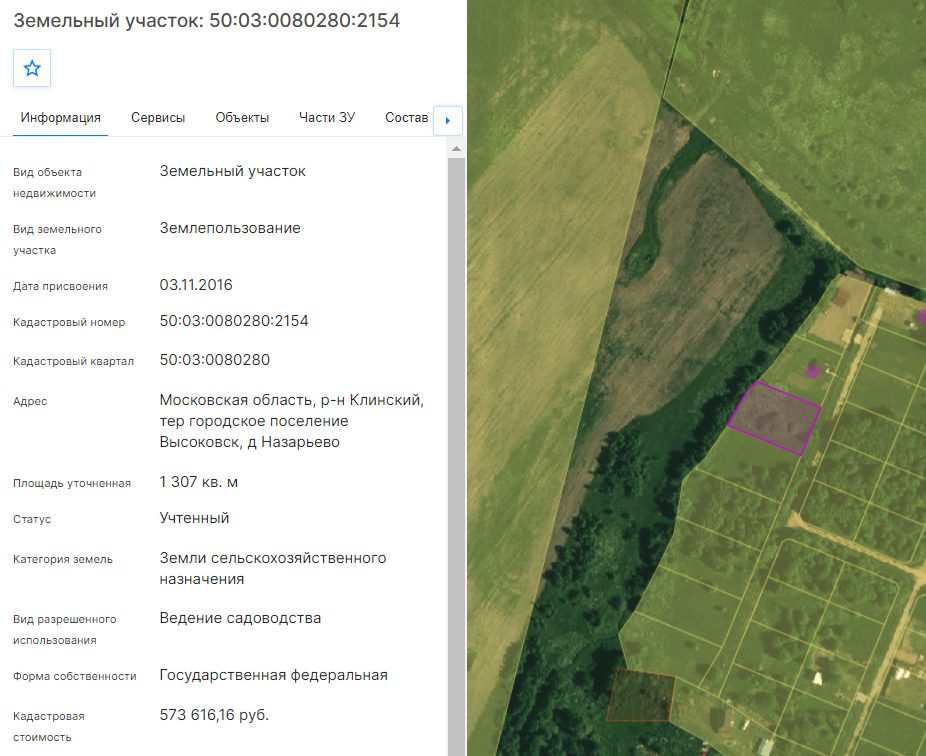Click the address text Московская область
Screen dimensions: 926x756
236,400
